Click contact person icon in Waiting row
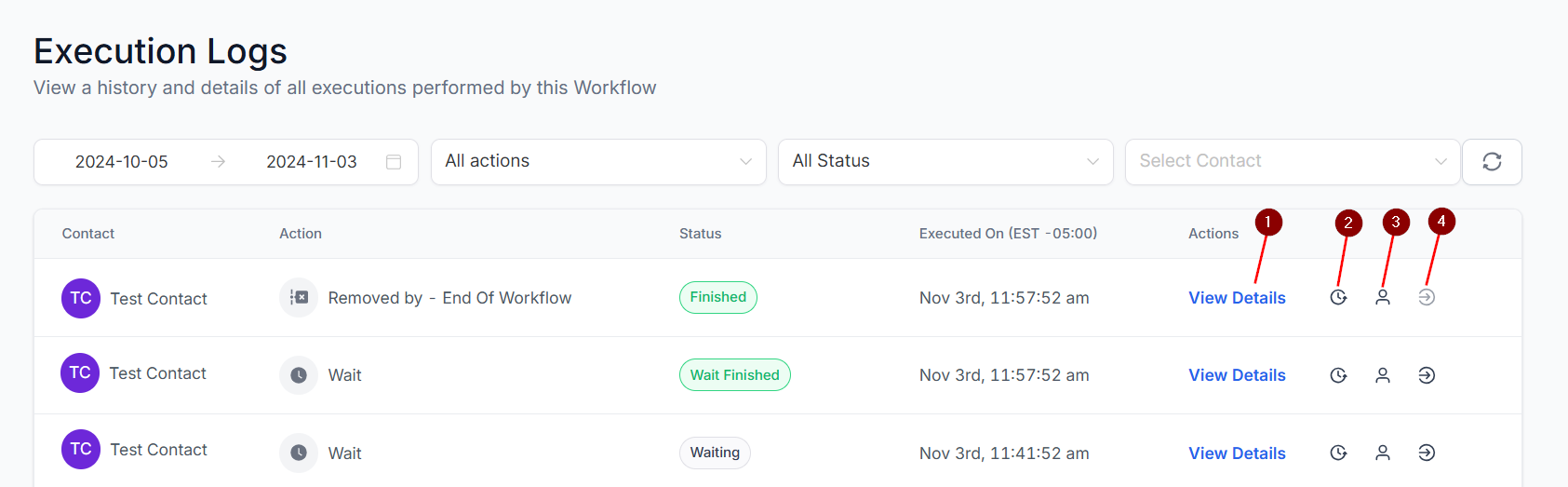 pyautogui.click(x=1383, y=453)
